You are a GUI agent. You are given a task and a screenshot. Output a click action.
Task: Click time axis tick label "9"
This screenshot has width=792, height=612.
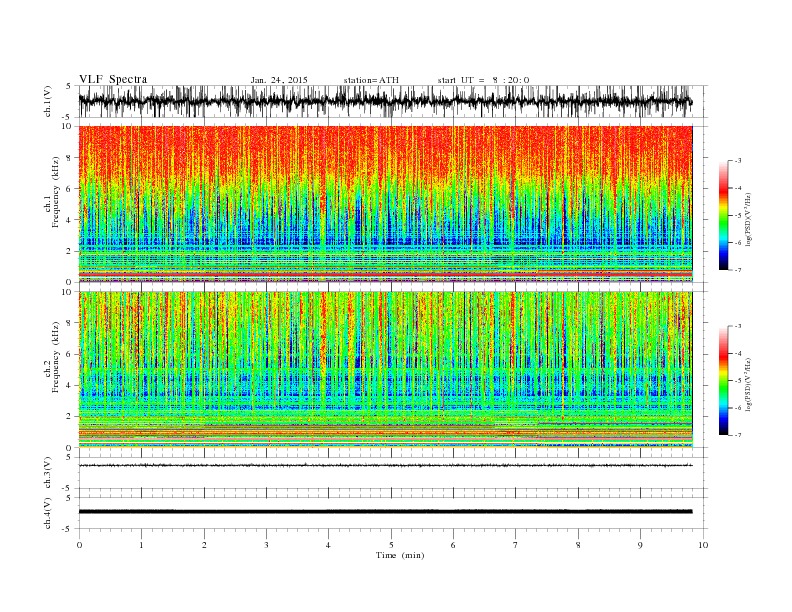point(640,545)
